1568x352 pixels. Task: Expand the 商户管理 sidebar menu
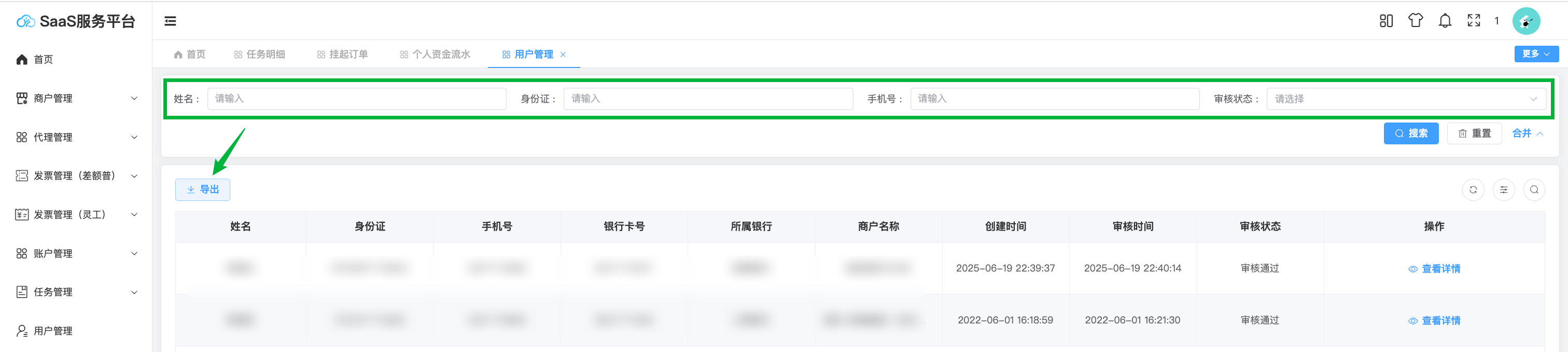click(x=76, y=99)
